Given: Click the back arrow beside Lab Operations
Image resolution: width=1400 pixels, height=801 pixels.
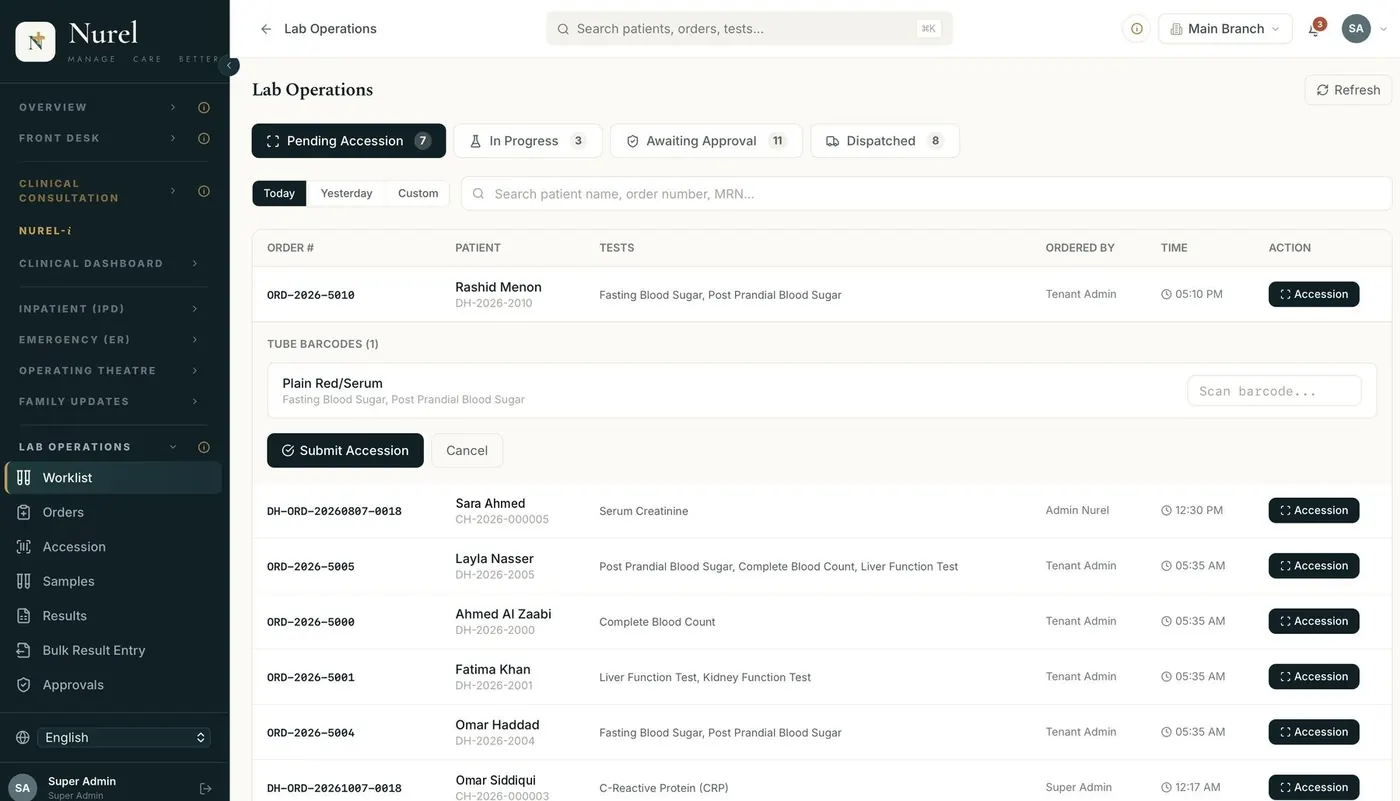Looking at the screenshot, I should [266, 29].
